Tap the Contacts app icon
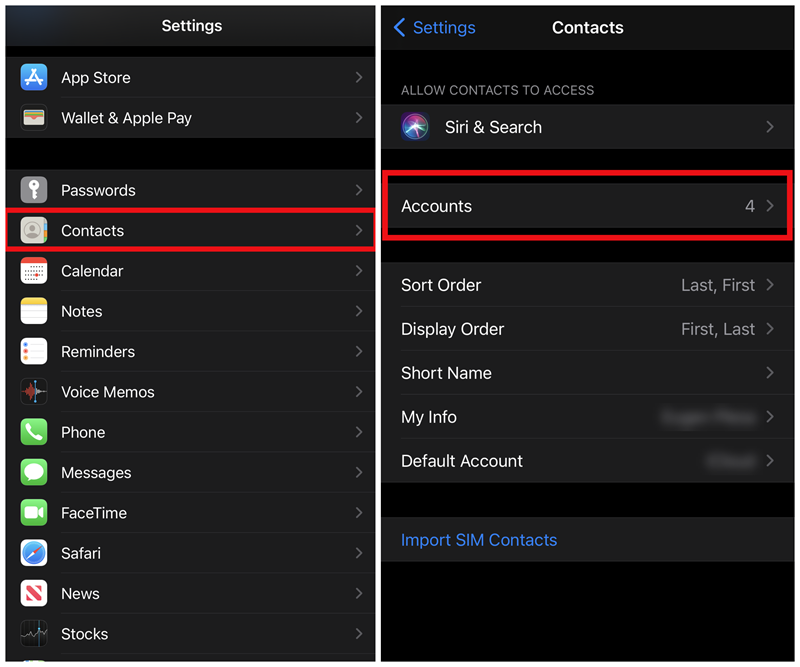800x667 pixels. tap(34, 231)
